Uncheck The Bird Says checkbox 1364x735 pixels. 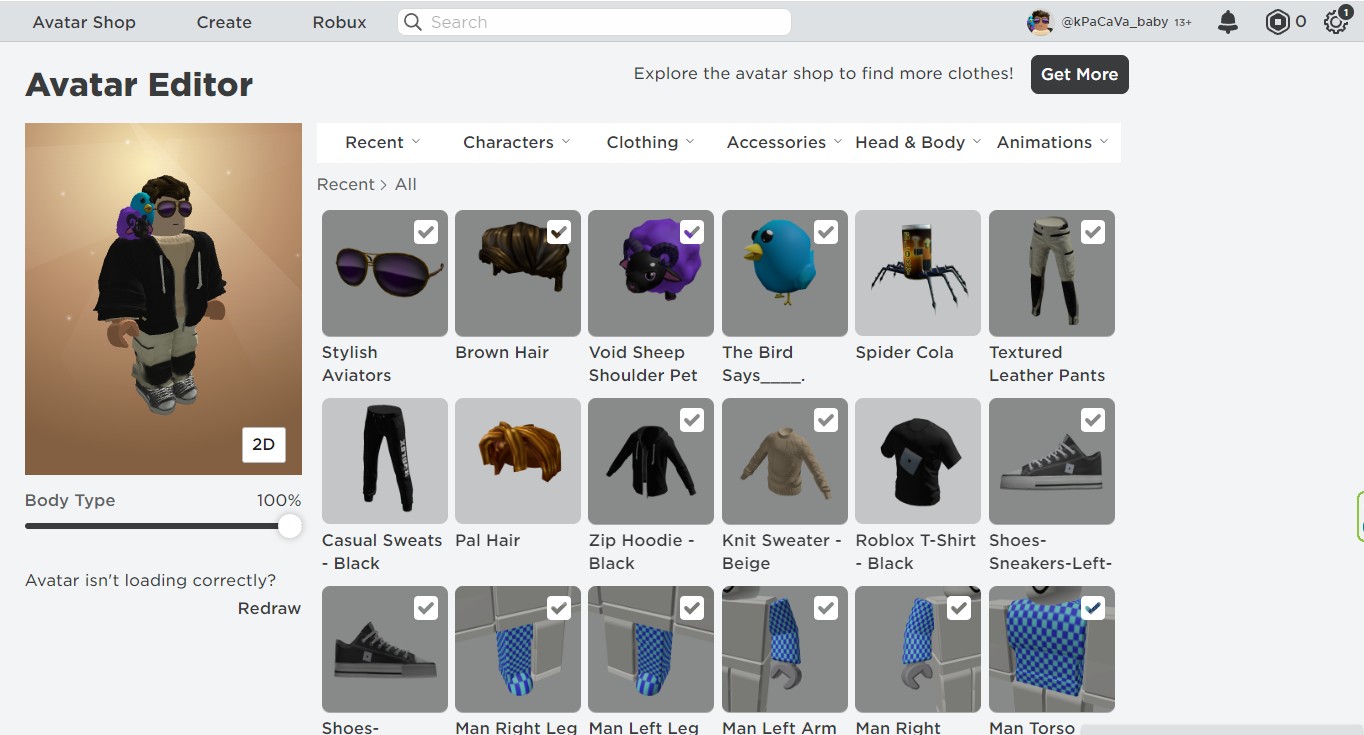(826, 232)
